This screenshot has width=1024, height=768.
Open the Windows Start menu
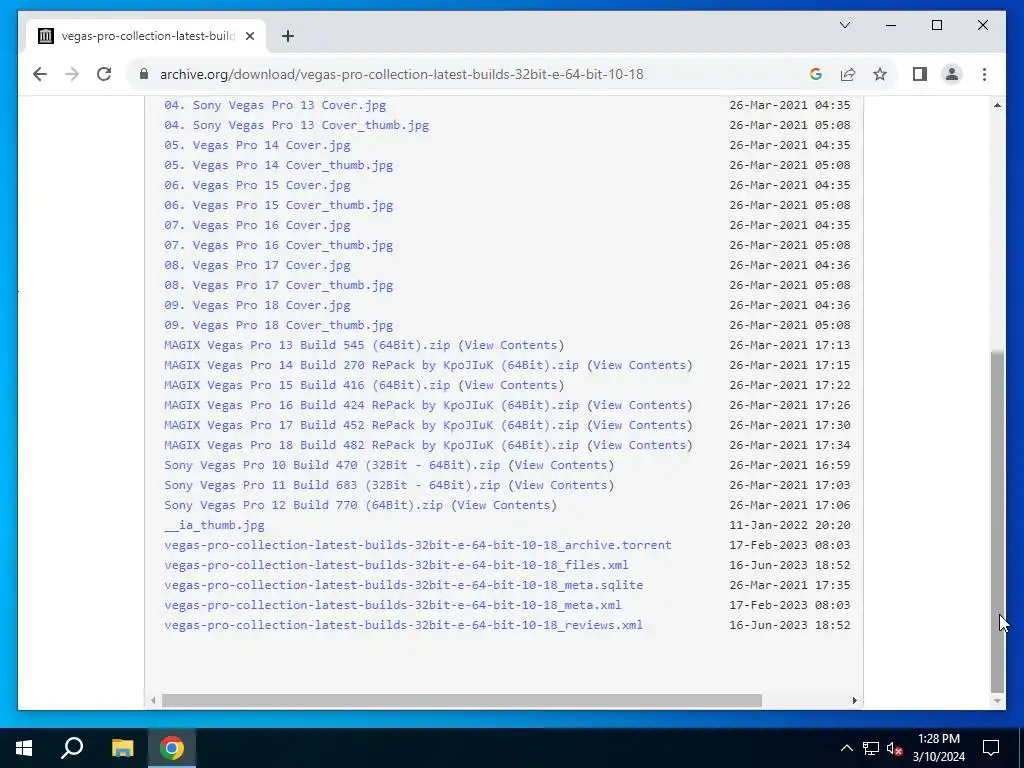pos(24,748)
